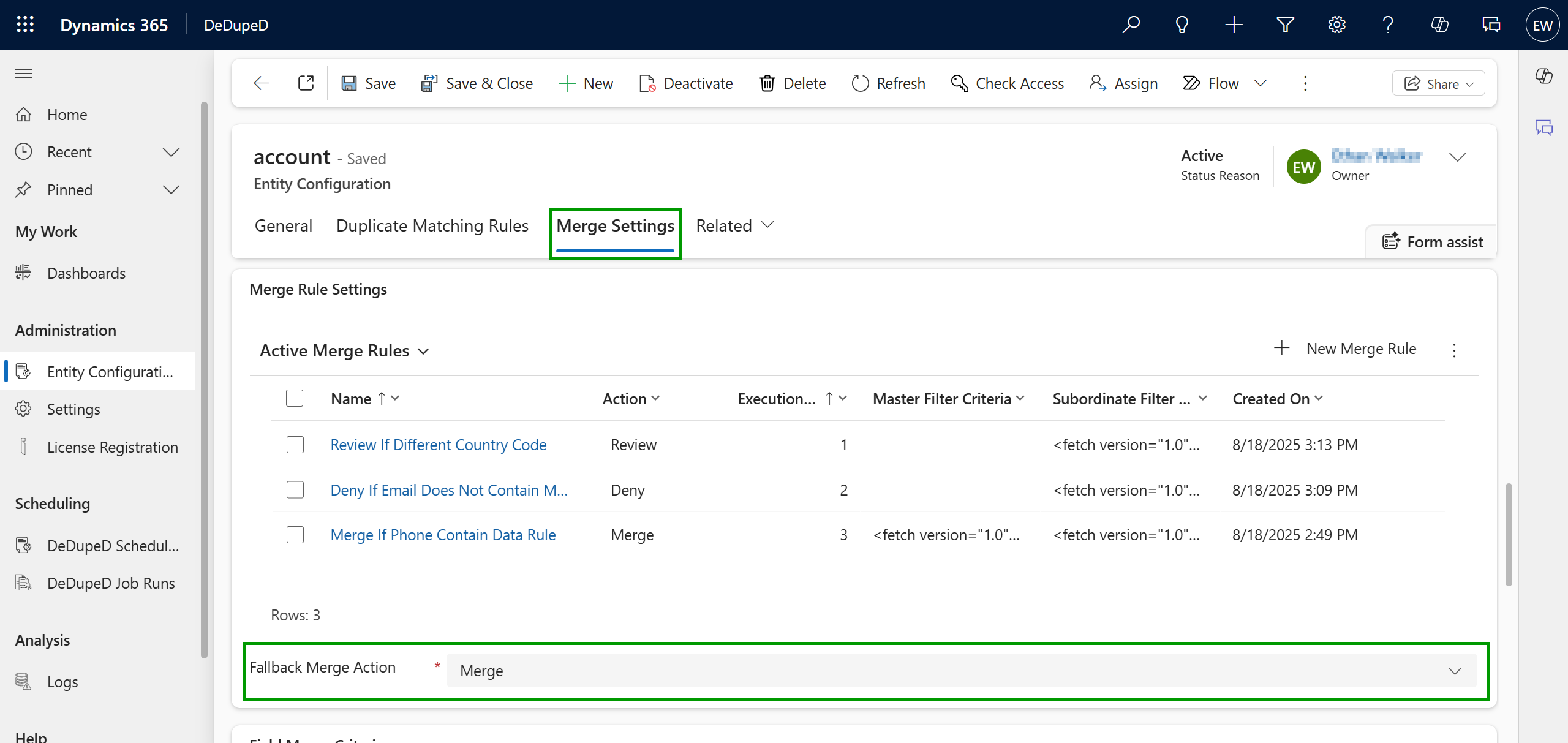Click the back arrow in command bar
Viewport: 1568px width, 743px height.
(262, 83)
